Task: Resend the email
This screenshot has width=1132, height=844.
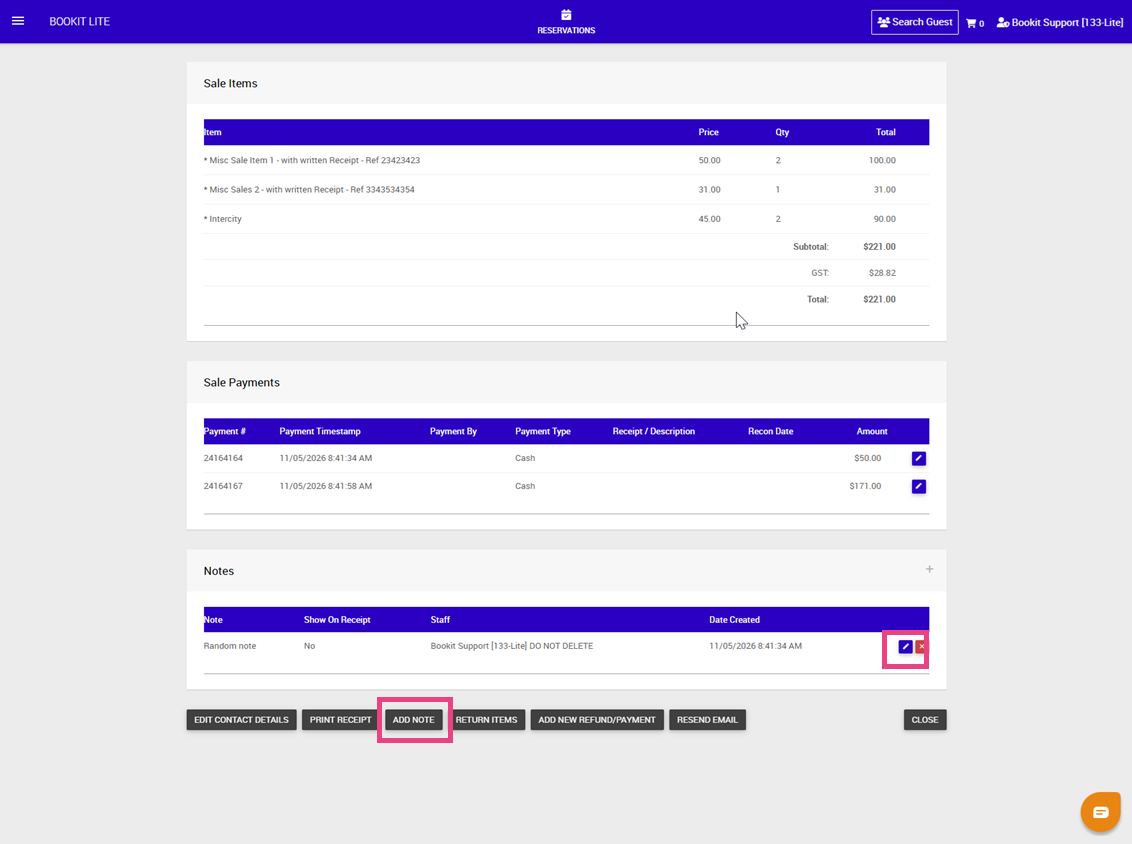Action: [x=708, y=720]
